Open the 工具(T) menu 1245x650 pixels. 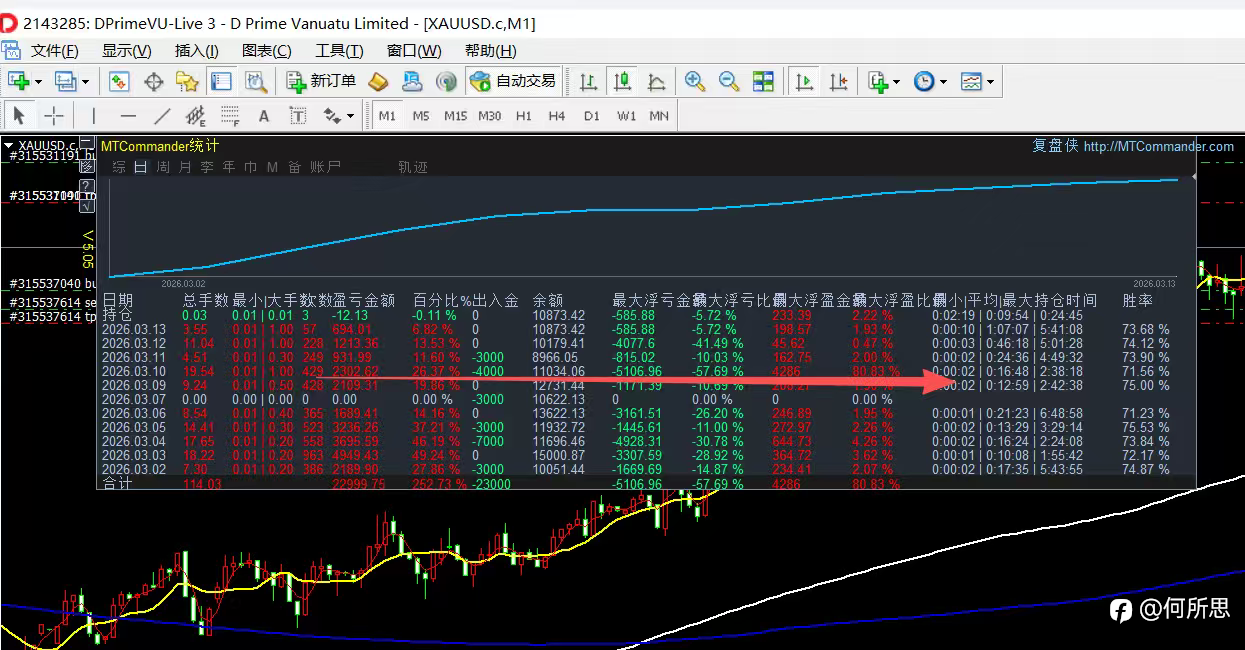tap(340, 51)
